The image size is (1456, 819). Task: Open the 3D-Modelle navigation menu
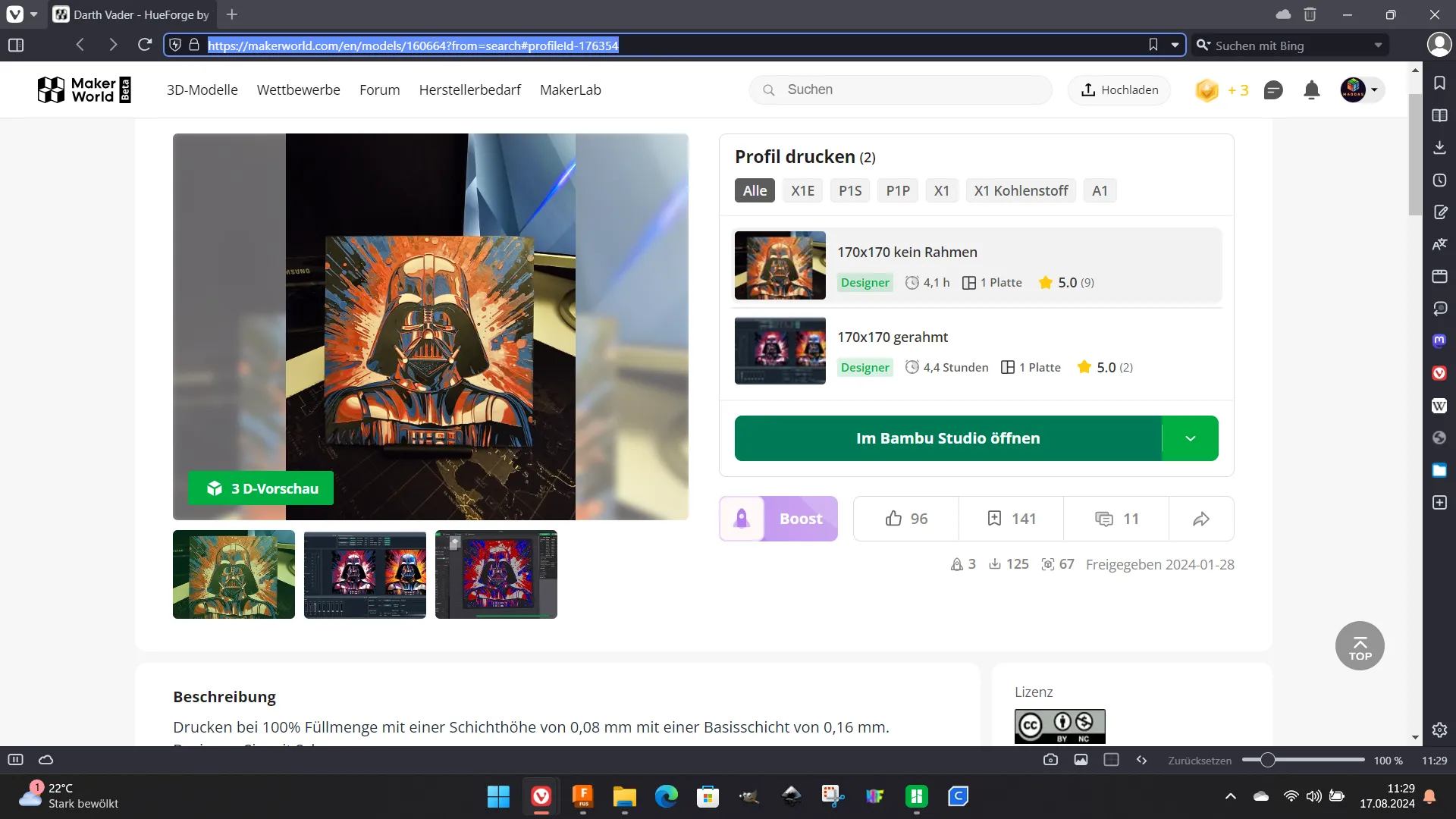pos(202,89)
